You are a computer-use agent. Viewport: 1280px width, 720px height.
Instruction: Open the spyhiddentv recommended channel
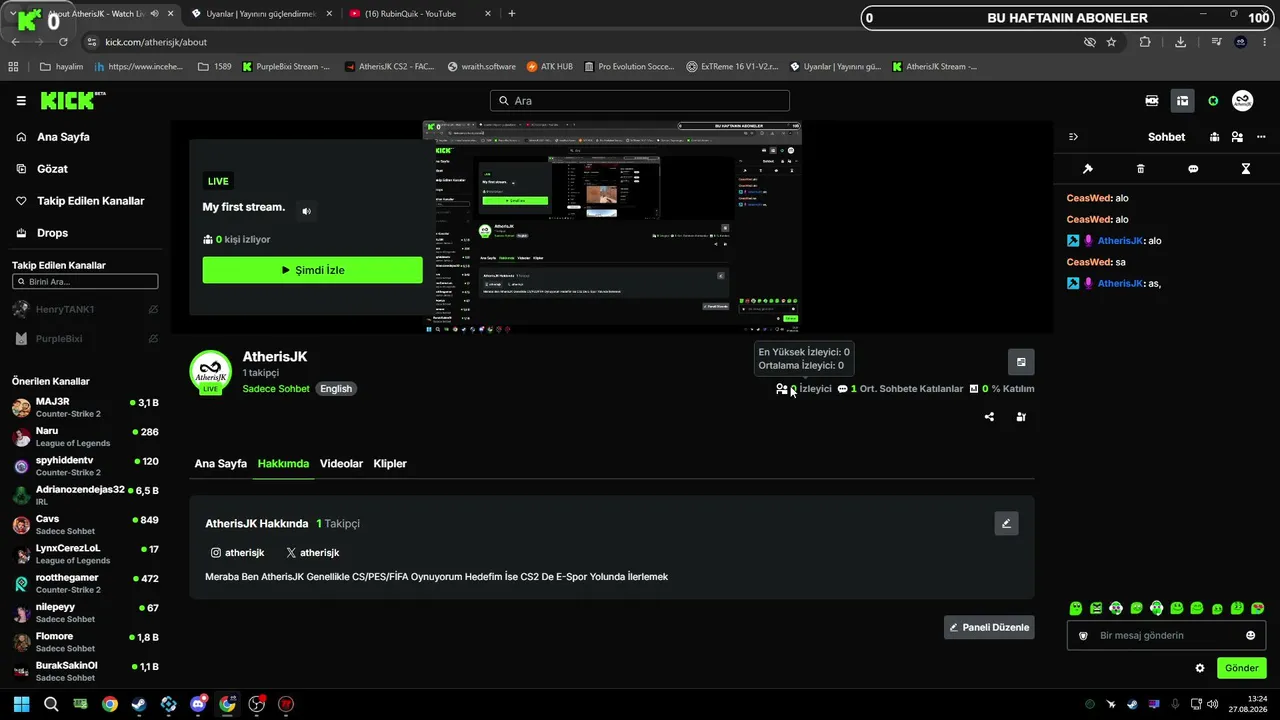tap(85, 466)
